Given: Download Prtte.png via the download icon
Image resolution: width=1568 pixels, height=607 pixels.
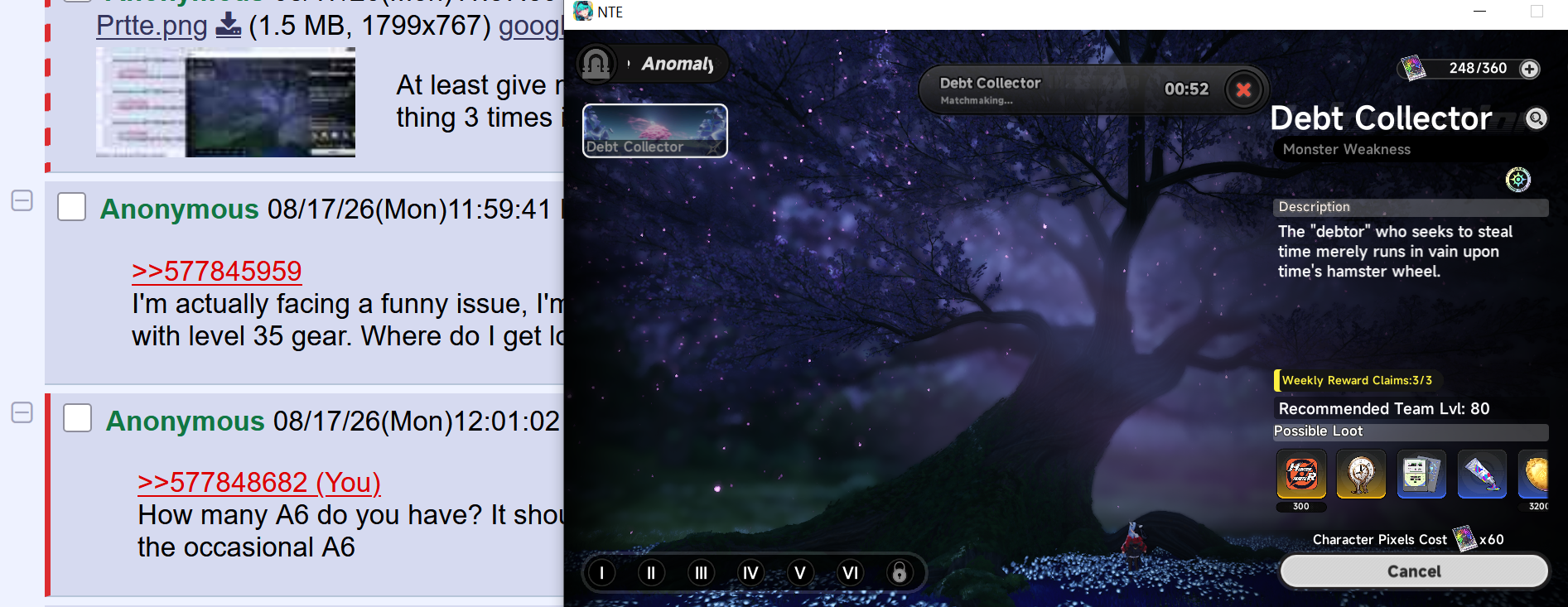Looking at the screenshot, I should coord(228,25).
